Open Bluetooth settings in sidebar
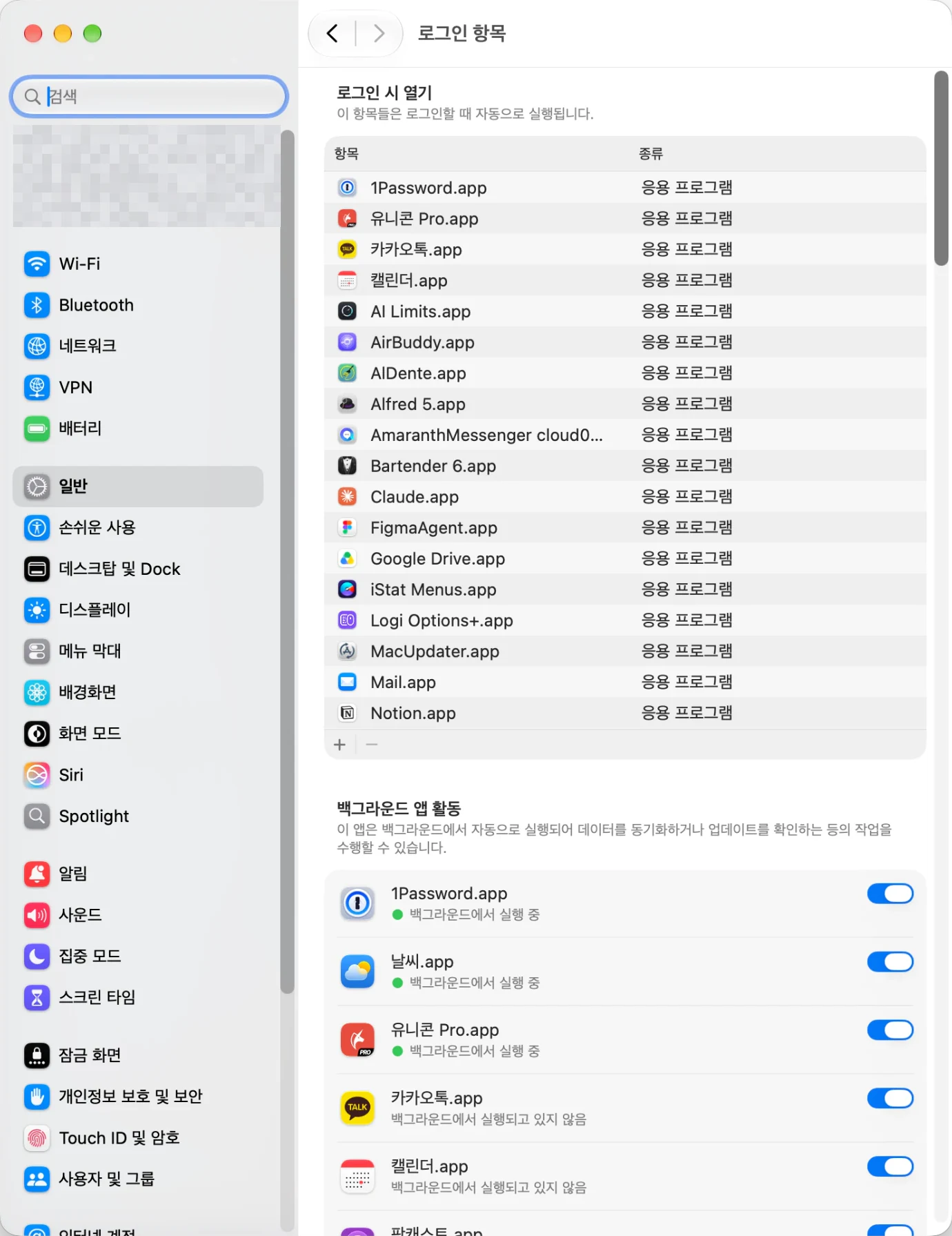Screen dimensions: 952x1236 138,305
